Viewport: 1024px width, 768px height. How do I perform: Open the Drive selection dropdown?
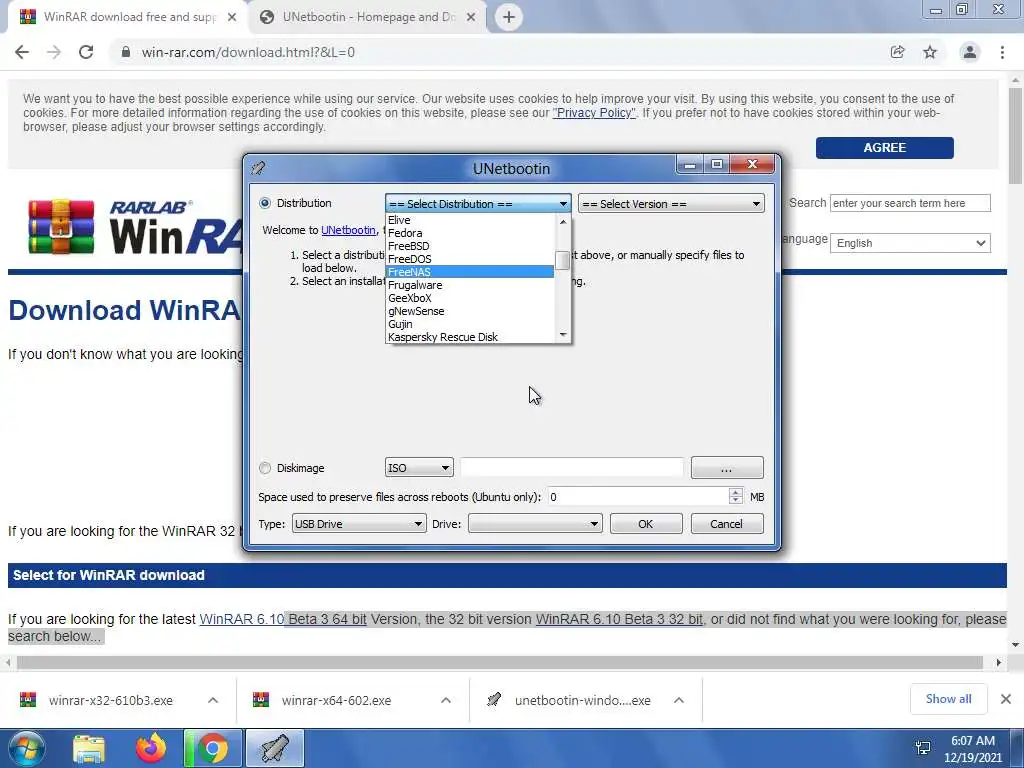click(x=535, y=524)
